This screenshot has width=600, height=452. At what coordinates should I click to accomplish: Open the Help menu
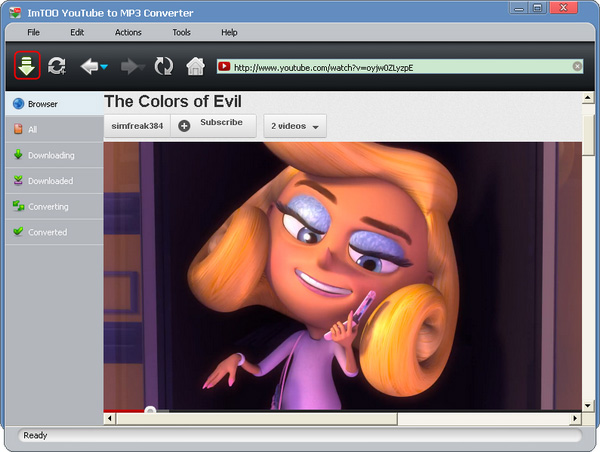pos(229,33)
